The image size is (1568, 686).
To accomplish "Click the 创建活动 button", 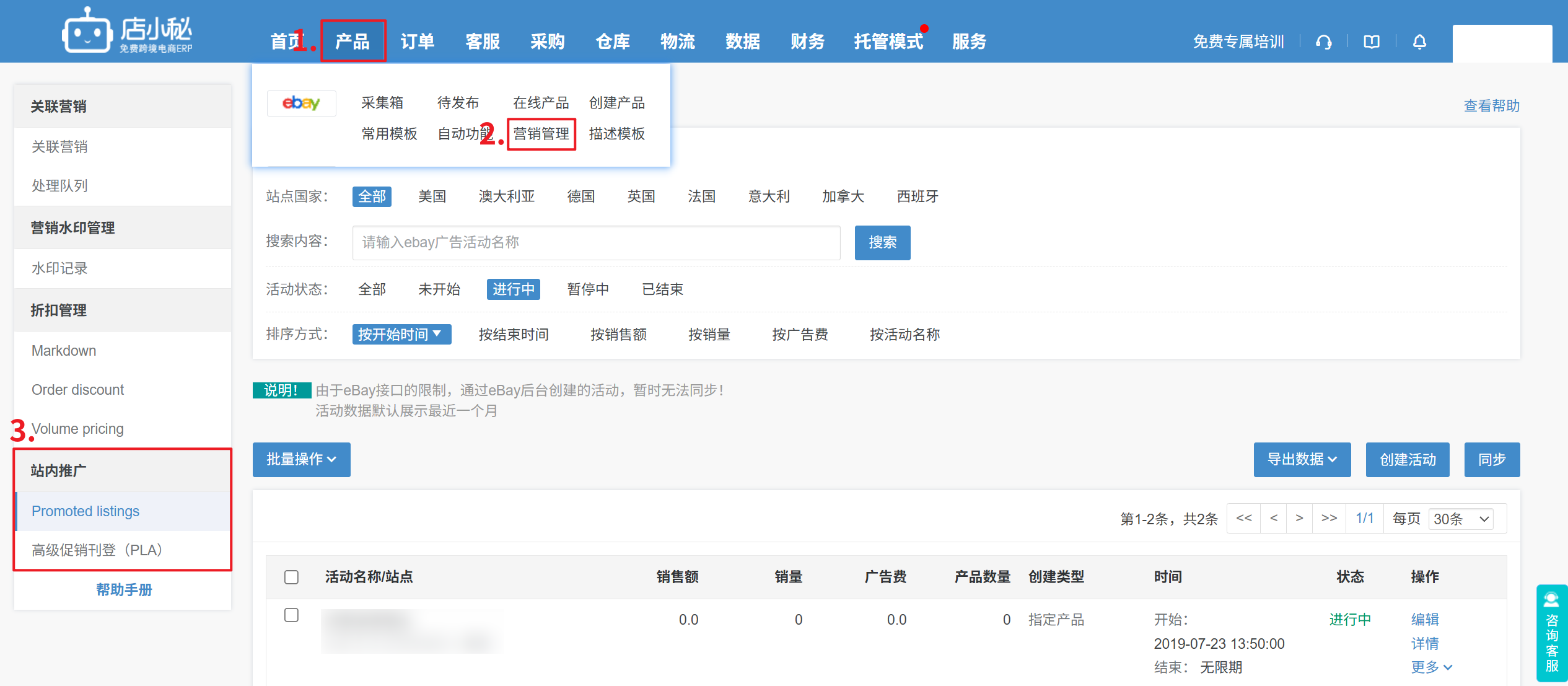I will click(1407, 459).
